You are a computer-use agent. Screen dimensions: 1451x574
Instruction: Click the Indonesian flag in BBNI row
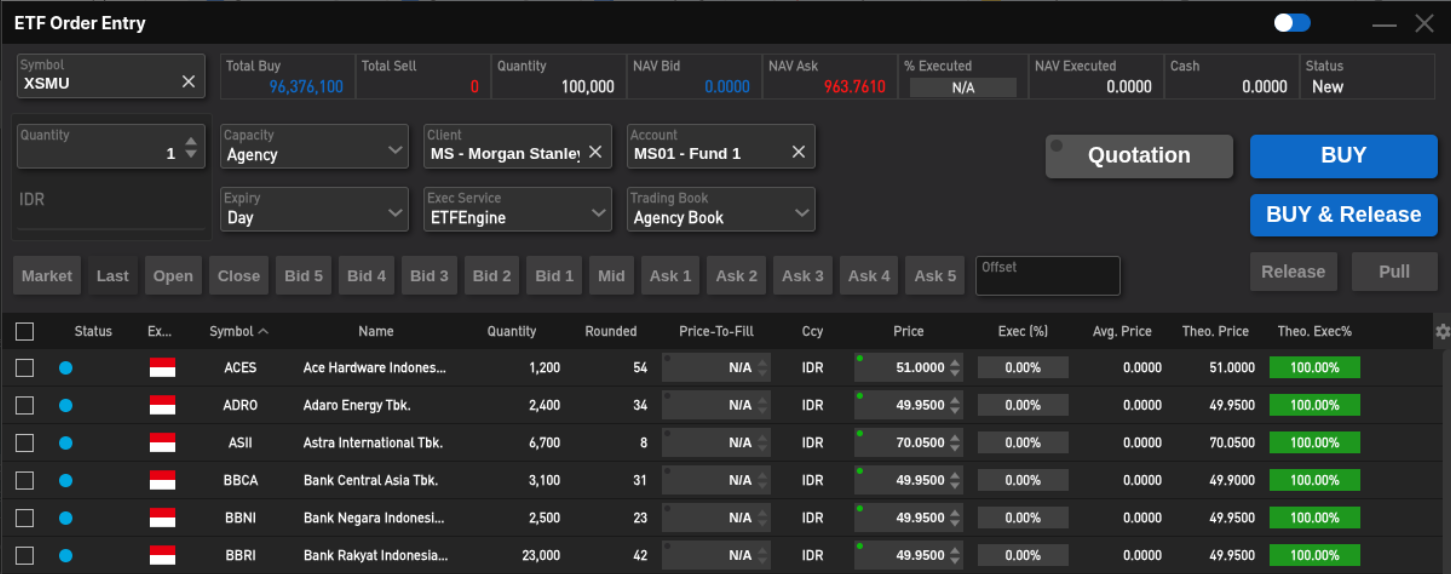pyautogui.click(x=162, y=518)
